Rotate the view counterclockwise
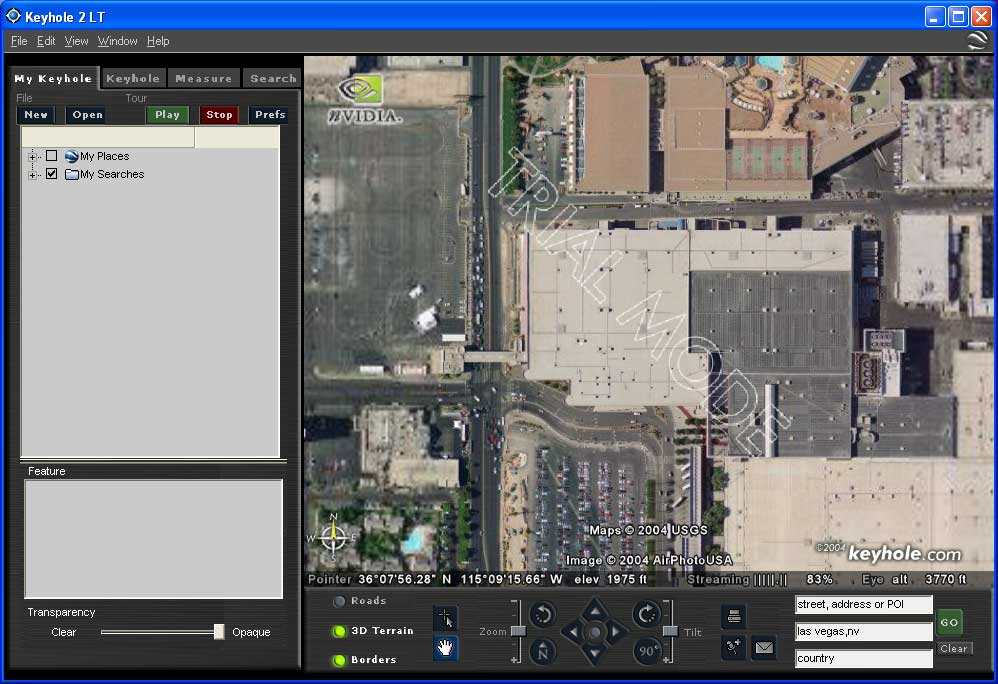Image resolution: width=998 pixels, height=684 pixels. tap(543, 615)
